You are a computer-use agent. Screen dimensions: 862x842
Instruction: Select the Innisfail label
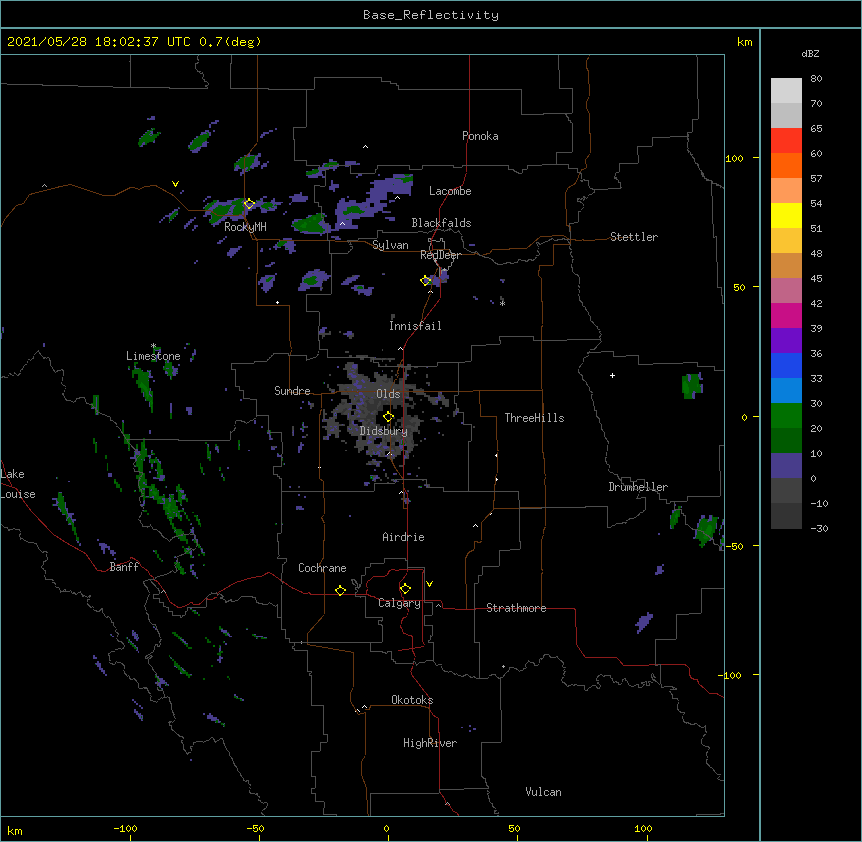coord(415,326)
